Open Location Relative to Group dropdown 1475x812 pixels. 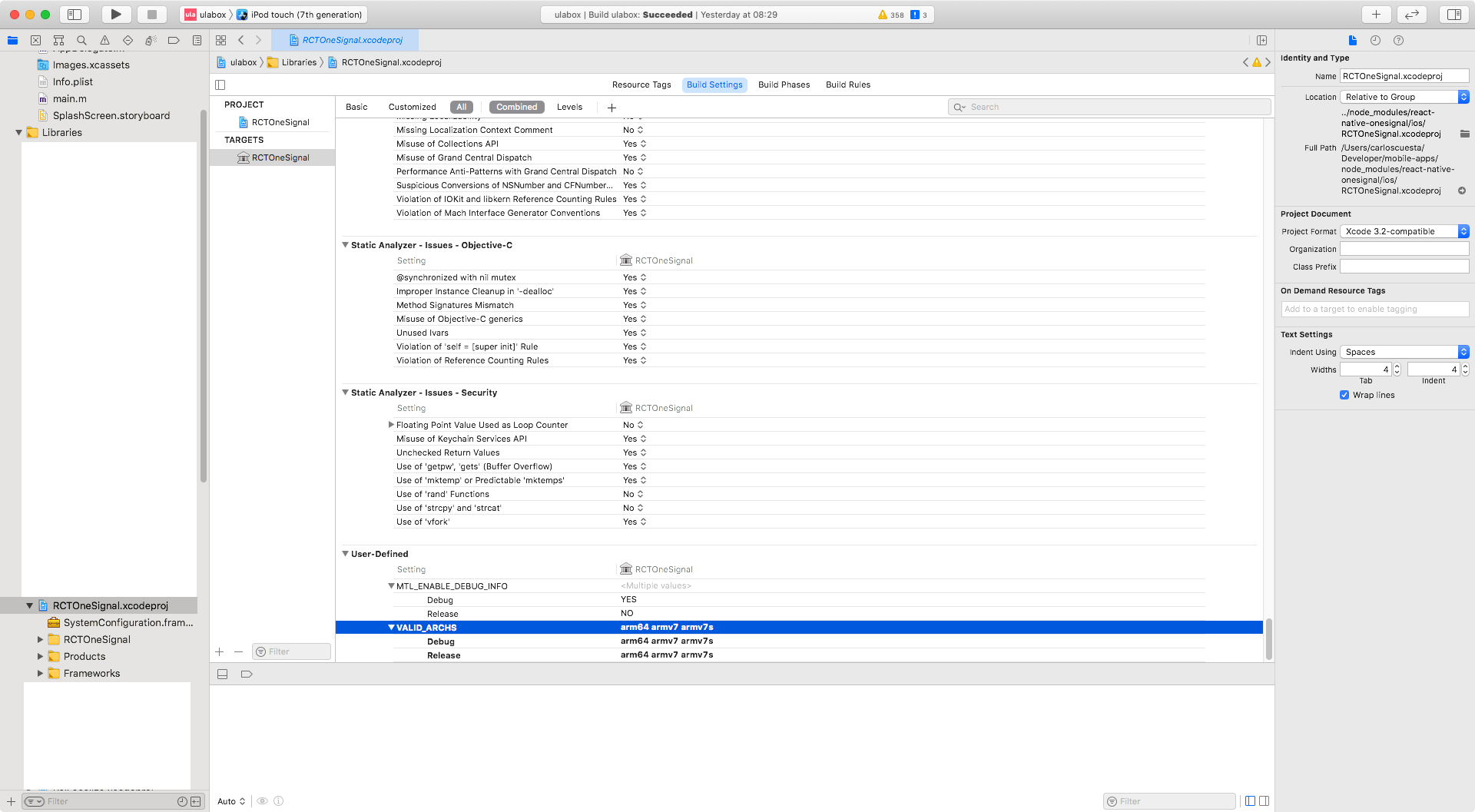[1404, 97]
